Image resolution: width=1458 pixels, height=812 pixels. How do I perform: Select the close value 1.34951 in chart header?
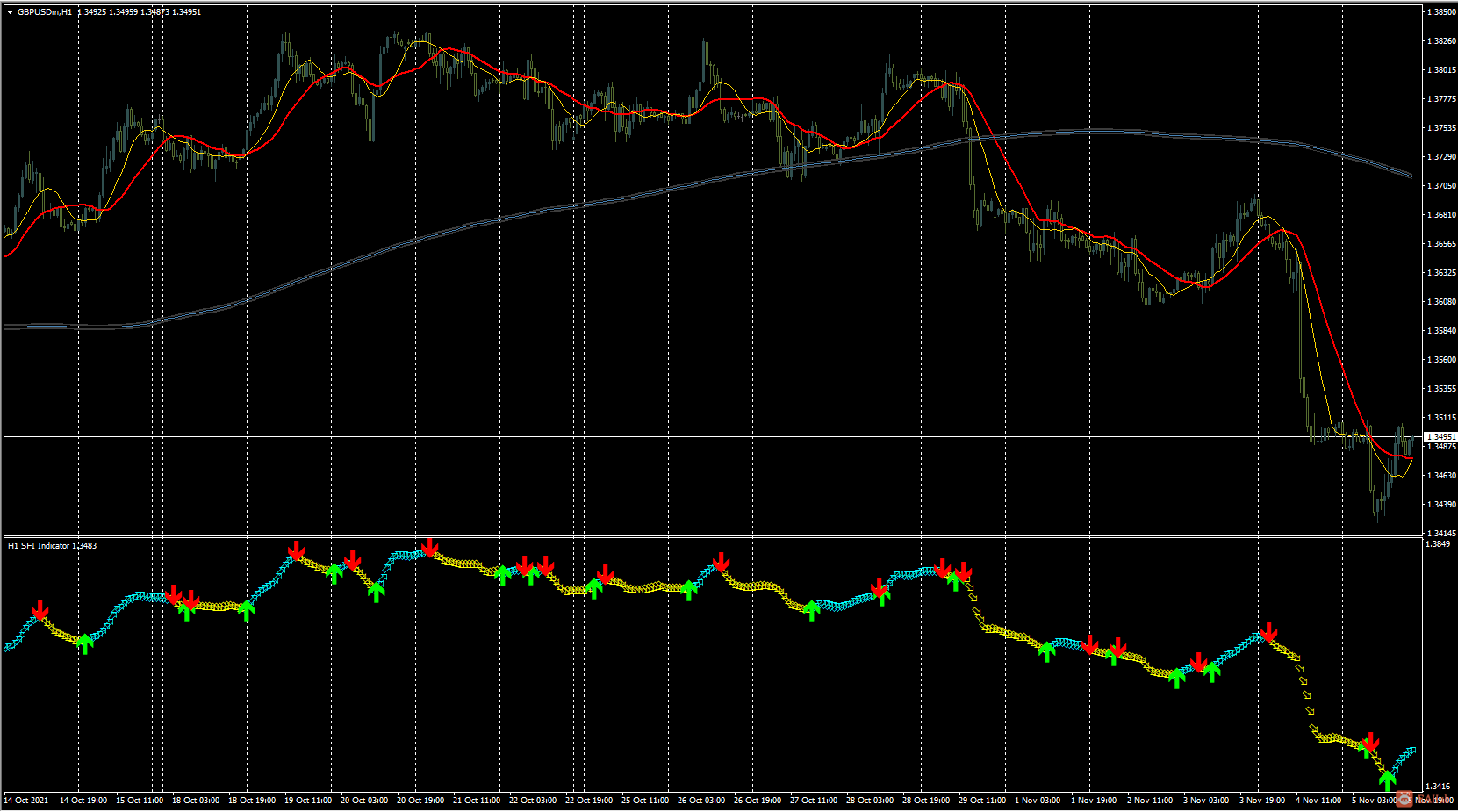tap(186, 12)
